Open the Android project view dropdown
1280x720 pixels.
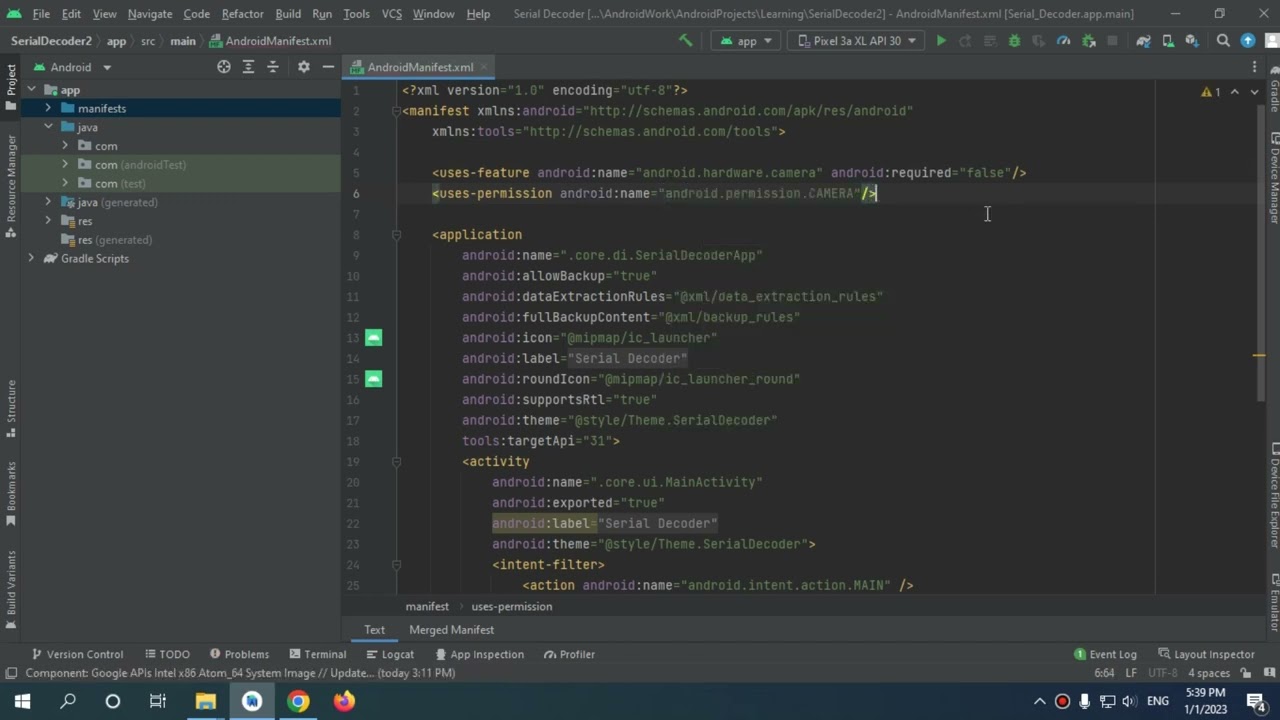tap(72, 67)
